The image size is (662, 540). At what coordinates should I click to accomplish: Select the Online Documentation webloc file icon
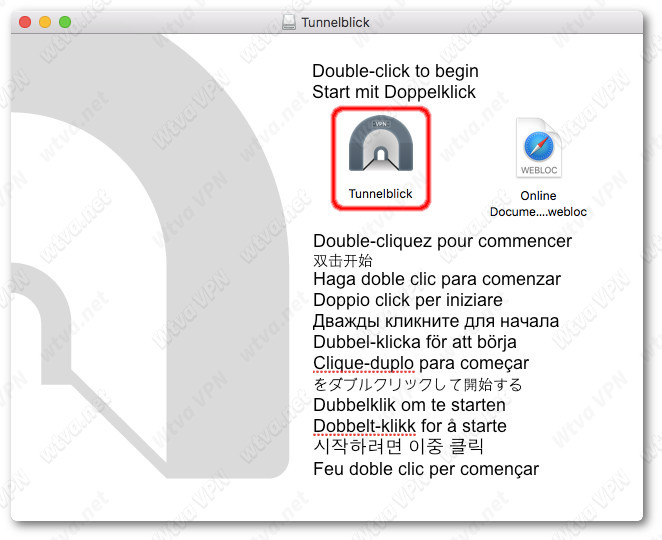(x=539, y=147)
